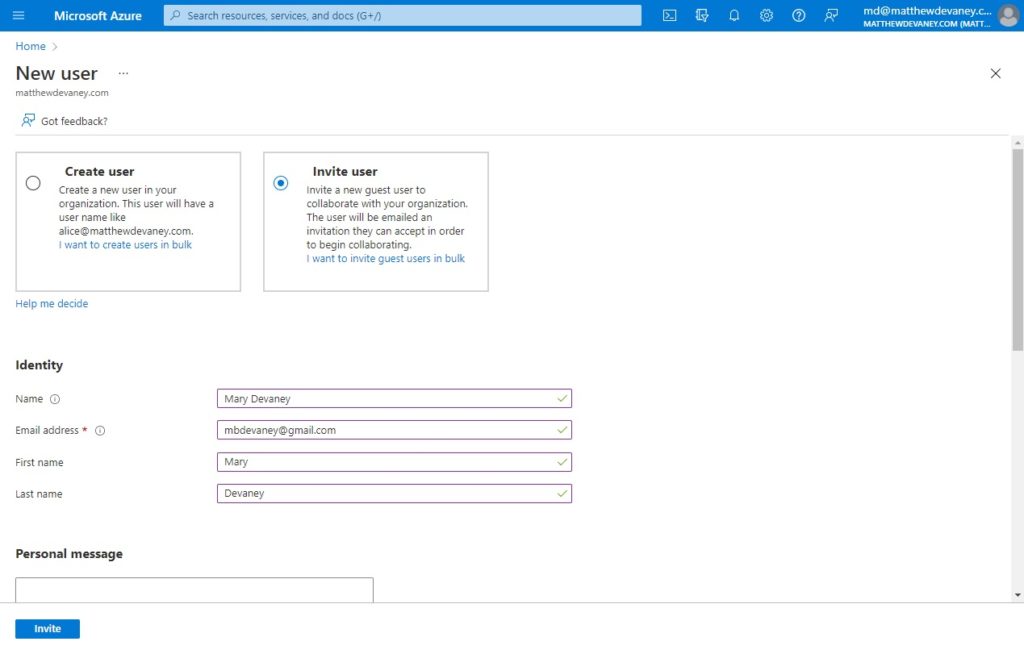This screenshot has width=1024, height=654.
Task: Select the Create user radio button
Action: tap(33, 183)
